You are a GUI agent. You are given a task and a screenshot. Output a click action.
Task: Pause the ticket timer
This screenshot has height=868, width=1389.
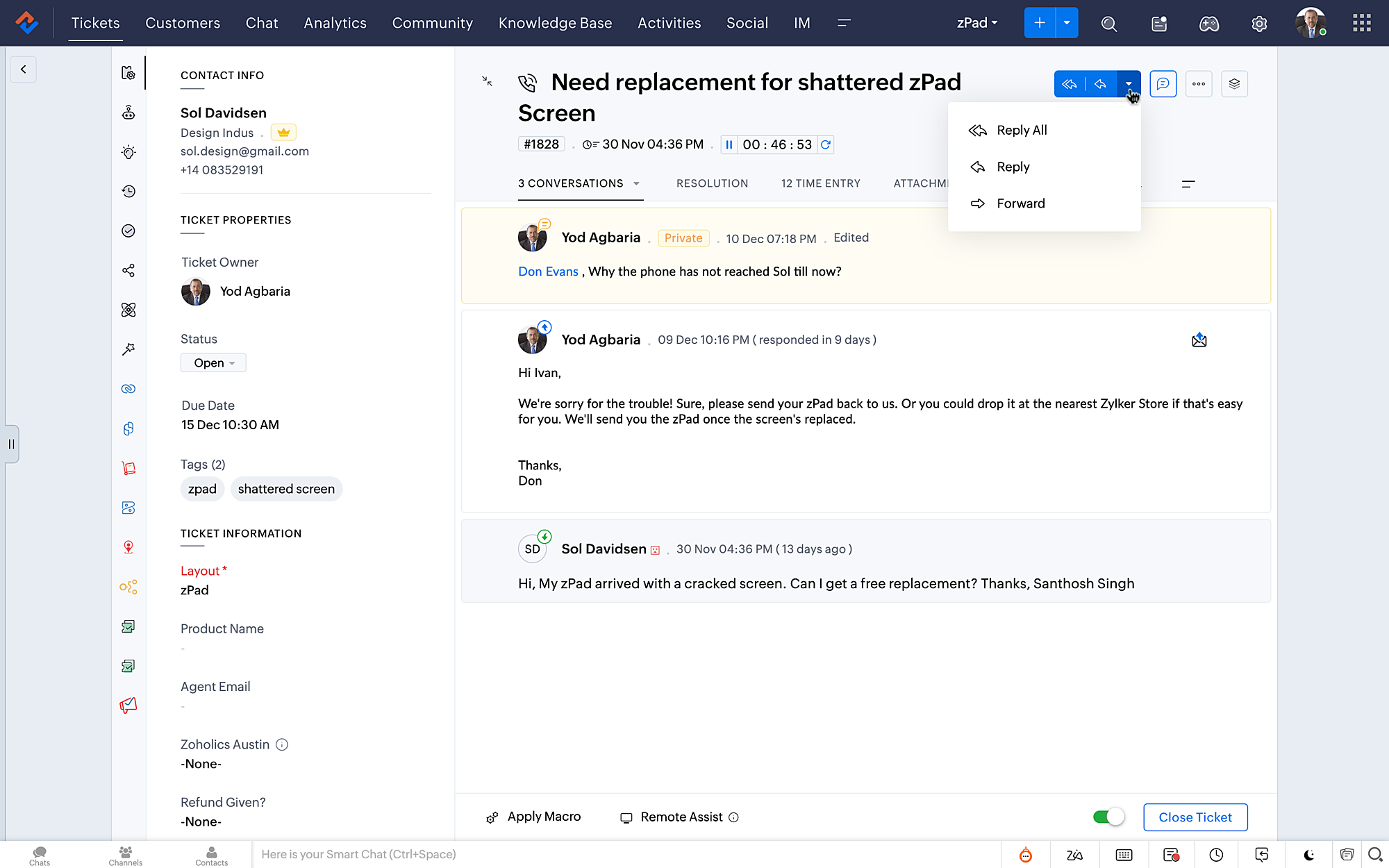[x=729, y=144]
